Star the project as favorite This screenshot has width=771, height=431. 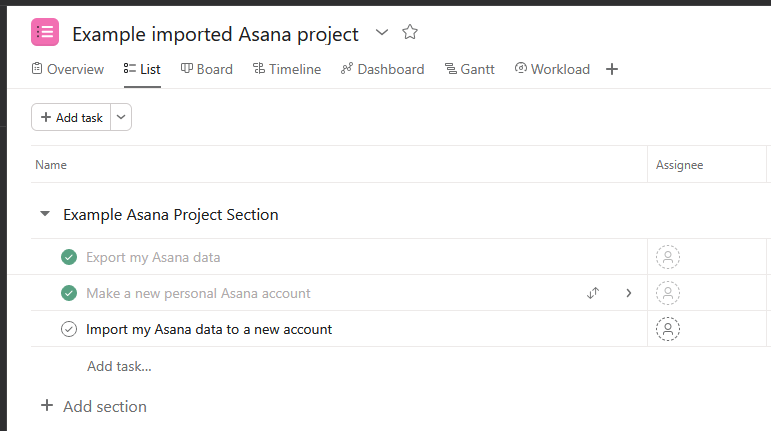pos(410,32)
